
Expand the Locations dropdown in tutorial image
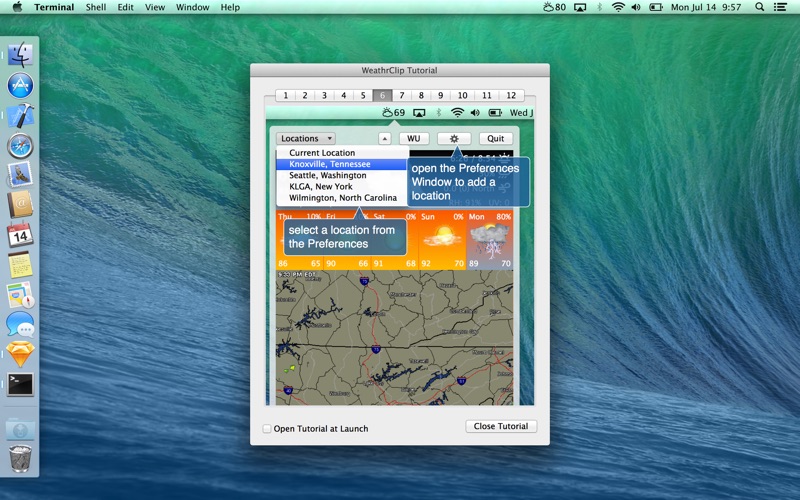pos(306,138)
